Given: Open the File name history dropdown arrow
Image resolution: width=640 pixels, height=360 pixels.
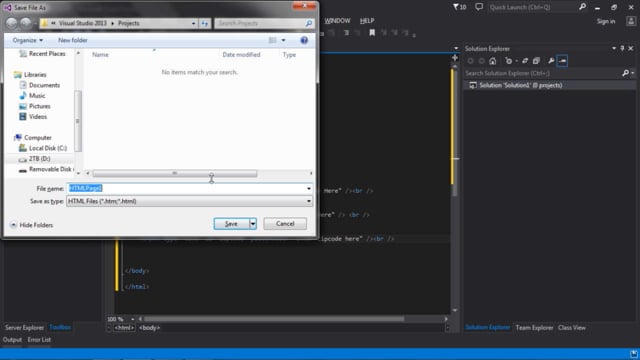Looking at the screenshot, I should pyautogui.click(x=309, y=188).
